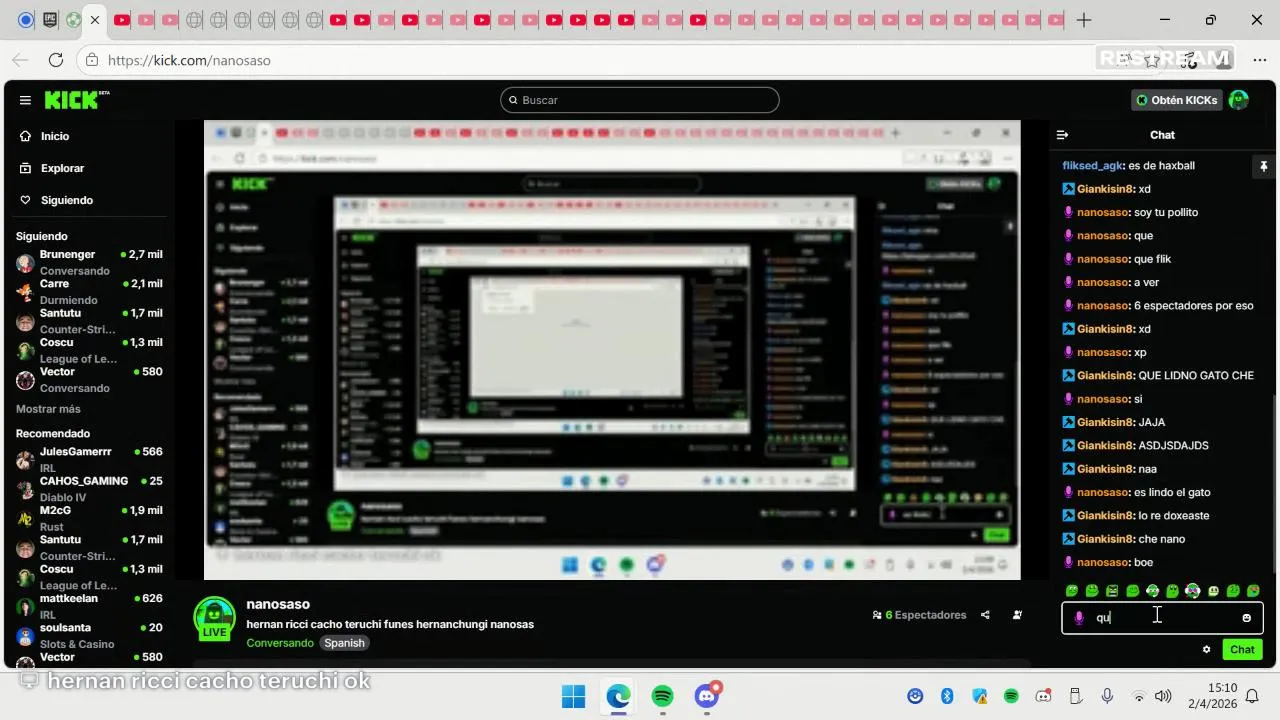
Task: Click the chat panel scrollbar
Action: click(1273, 485)
